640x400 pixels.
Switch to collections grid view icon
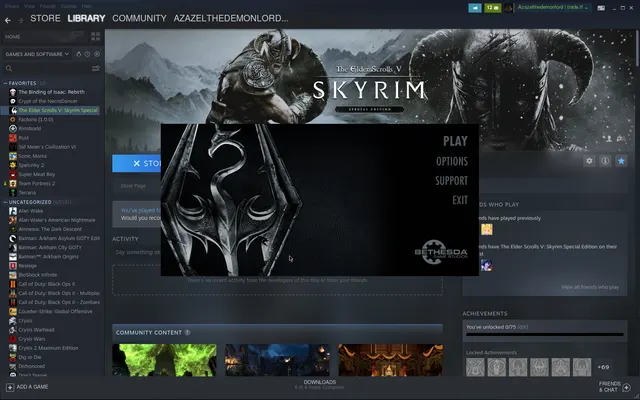coord(96,37)
